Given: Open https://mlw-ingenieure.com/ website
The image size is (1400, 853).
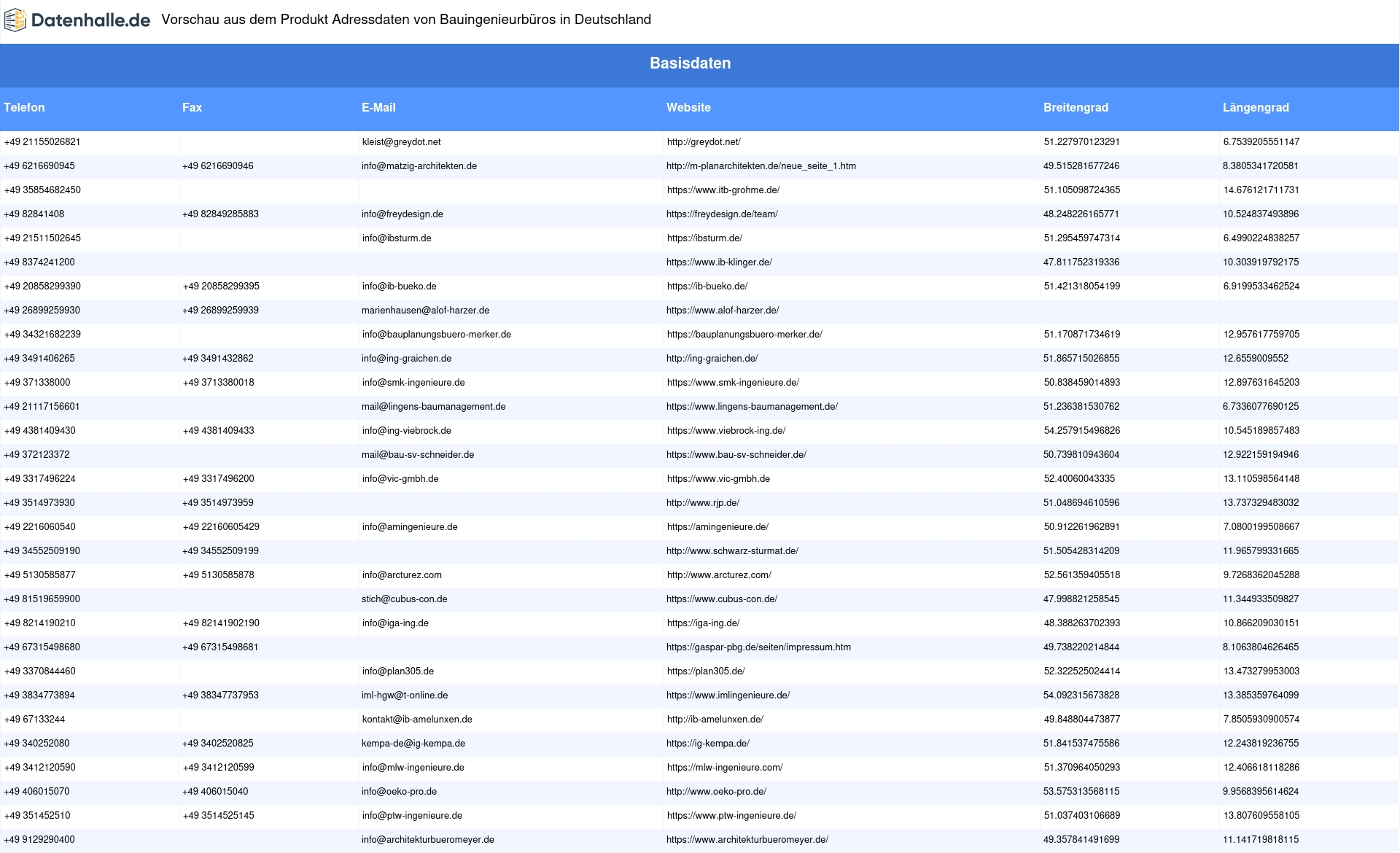Looking at the screenshot, I should (x=725, y=768).
